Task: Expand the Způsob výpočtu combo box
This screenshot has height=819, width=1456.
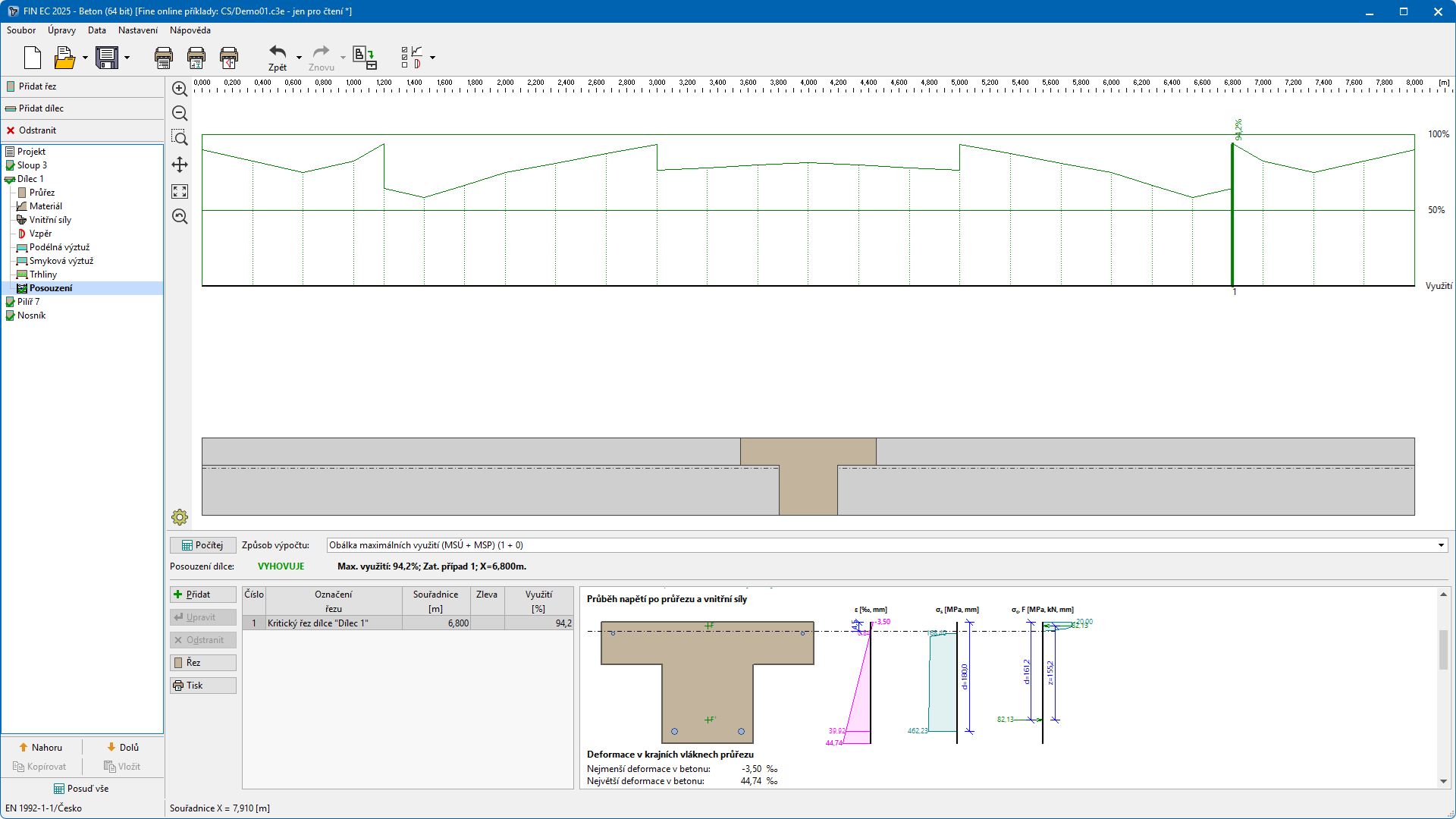Action: pos(1440,545)
